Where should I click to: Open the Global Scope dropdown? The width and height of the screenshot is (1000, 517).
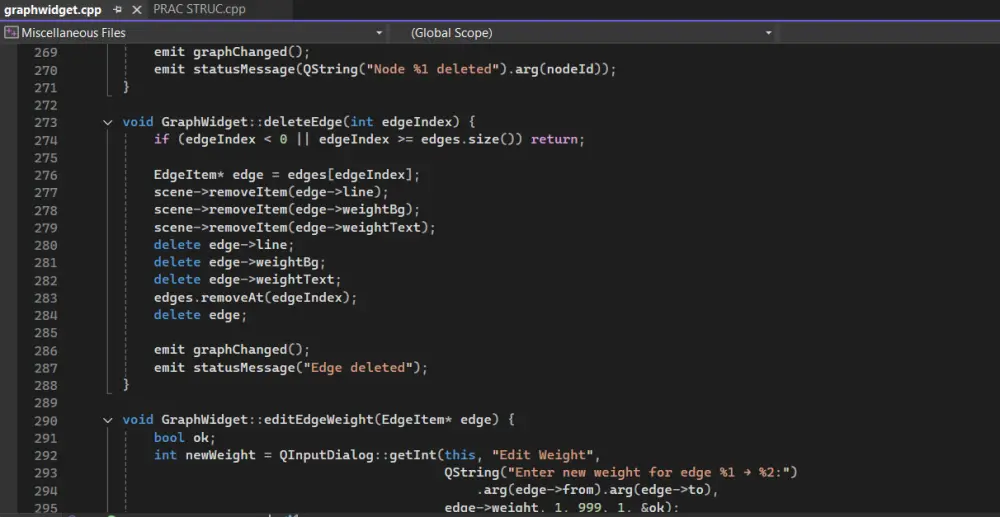pyautogui.click(x=768, y=33)
